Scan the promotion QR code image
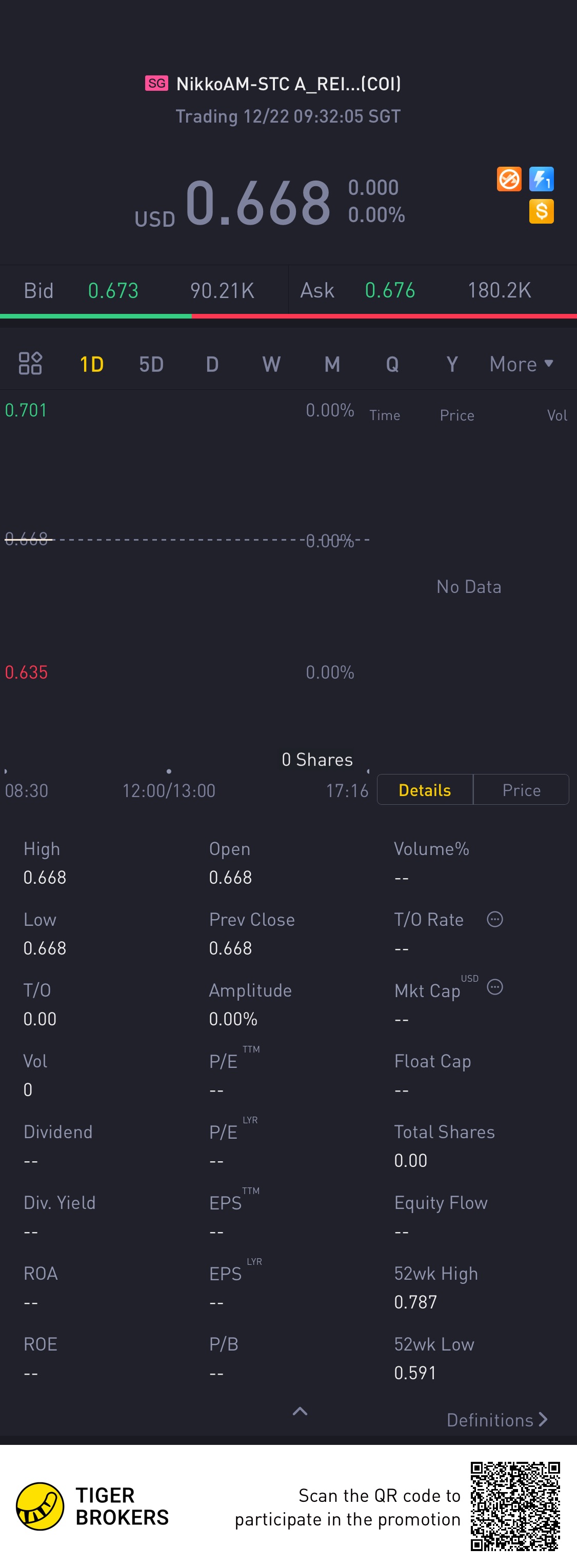The image size is (577, 1568). coord(515,1506)
